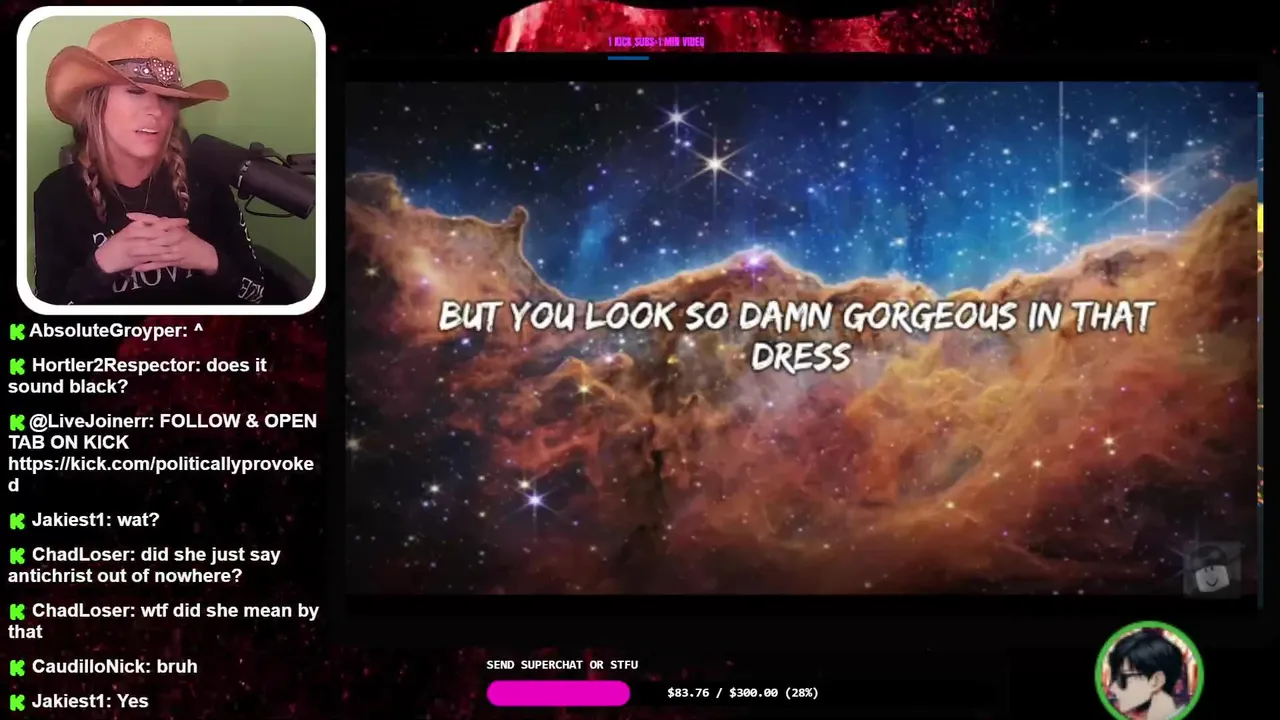Click the Kick icon beside AbsoluteGroyper
The image size is (1280, 720).
[x=17, y=331]
